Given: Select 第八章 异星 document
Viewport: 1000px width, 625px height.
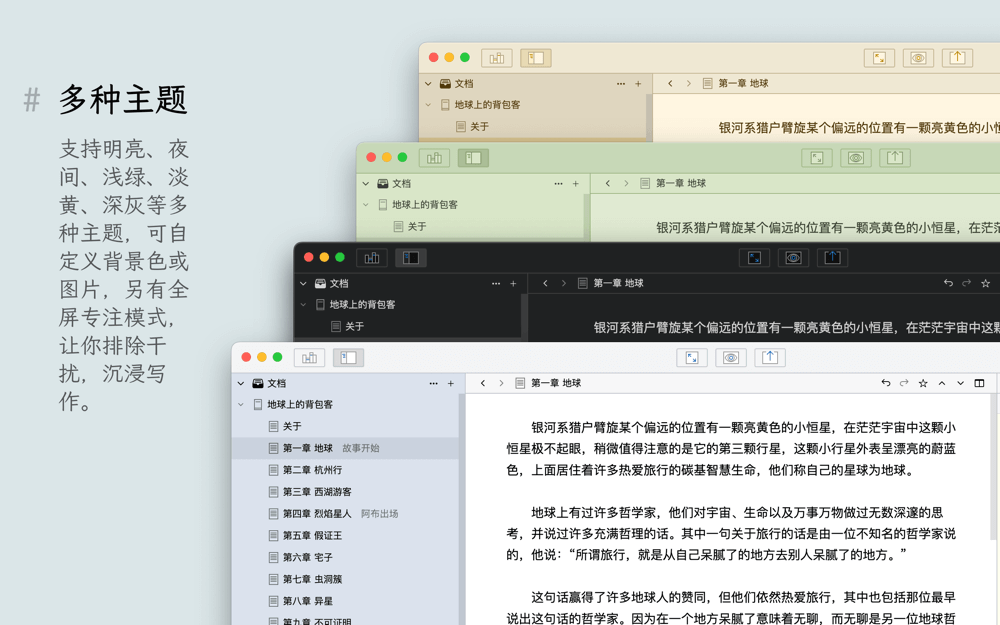Looking at the screenshot, I should [x=345, y=601].
